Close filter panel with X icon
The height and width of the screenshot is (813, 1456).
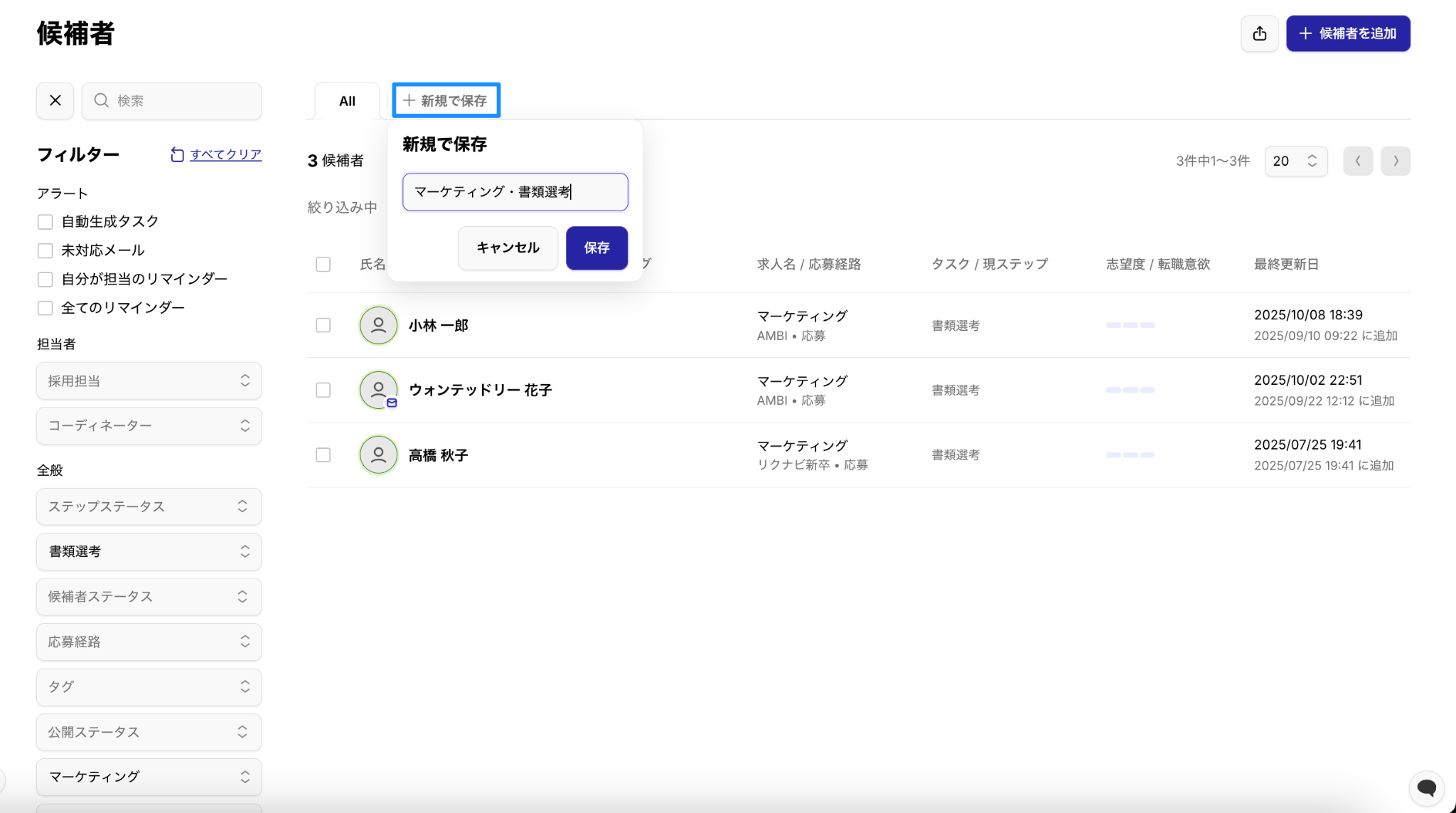55,100
